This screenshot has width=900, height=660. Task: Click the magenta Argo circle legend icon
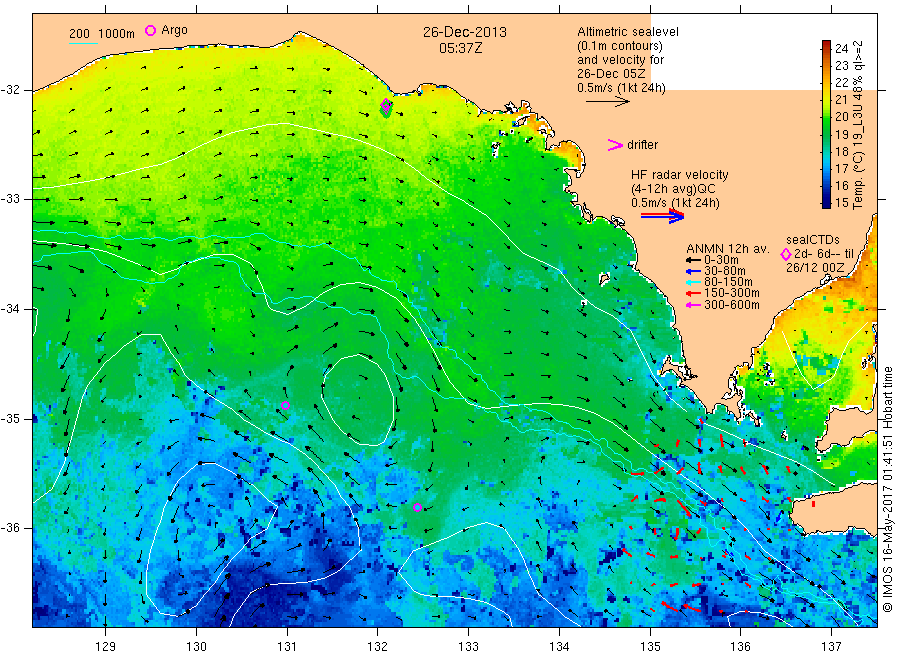point(150,30)
